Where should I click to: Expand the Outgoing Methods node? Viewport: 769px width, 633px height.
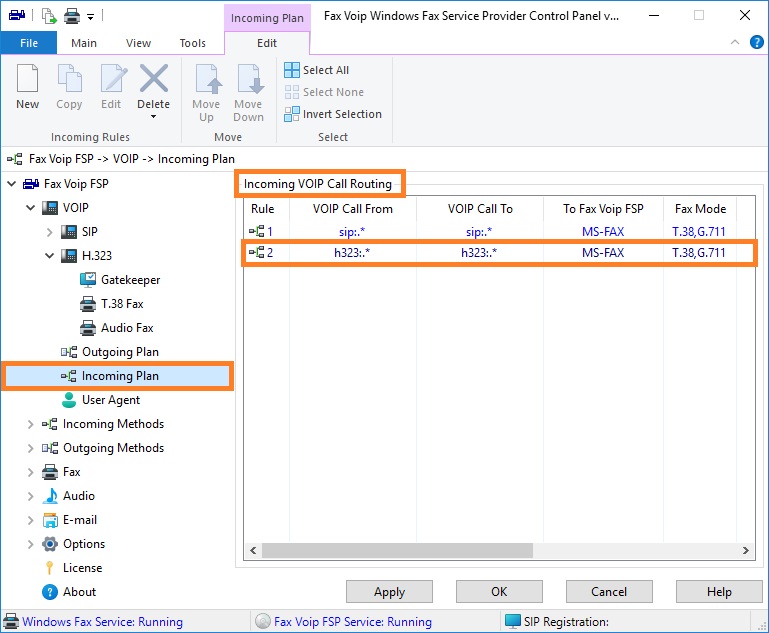point(30,448)
